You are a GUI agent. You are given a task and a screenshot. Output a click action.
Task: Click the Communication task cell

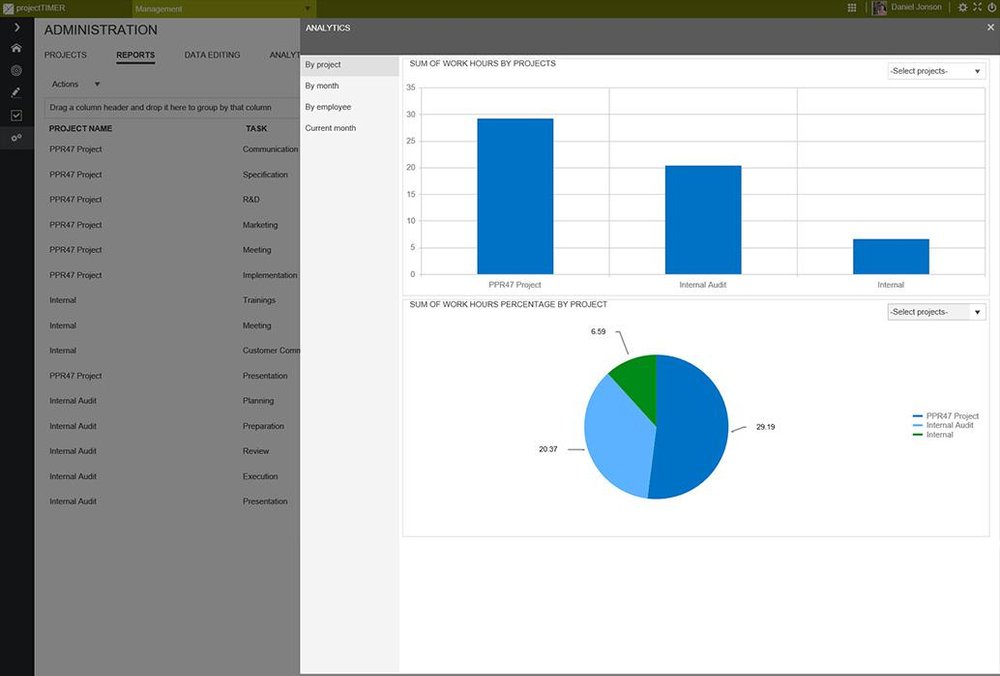pos(270,149)
